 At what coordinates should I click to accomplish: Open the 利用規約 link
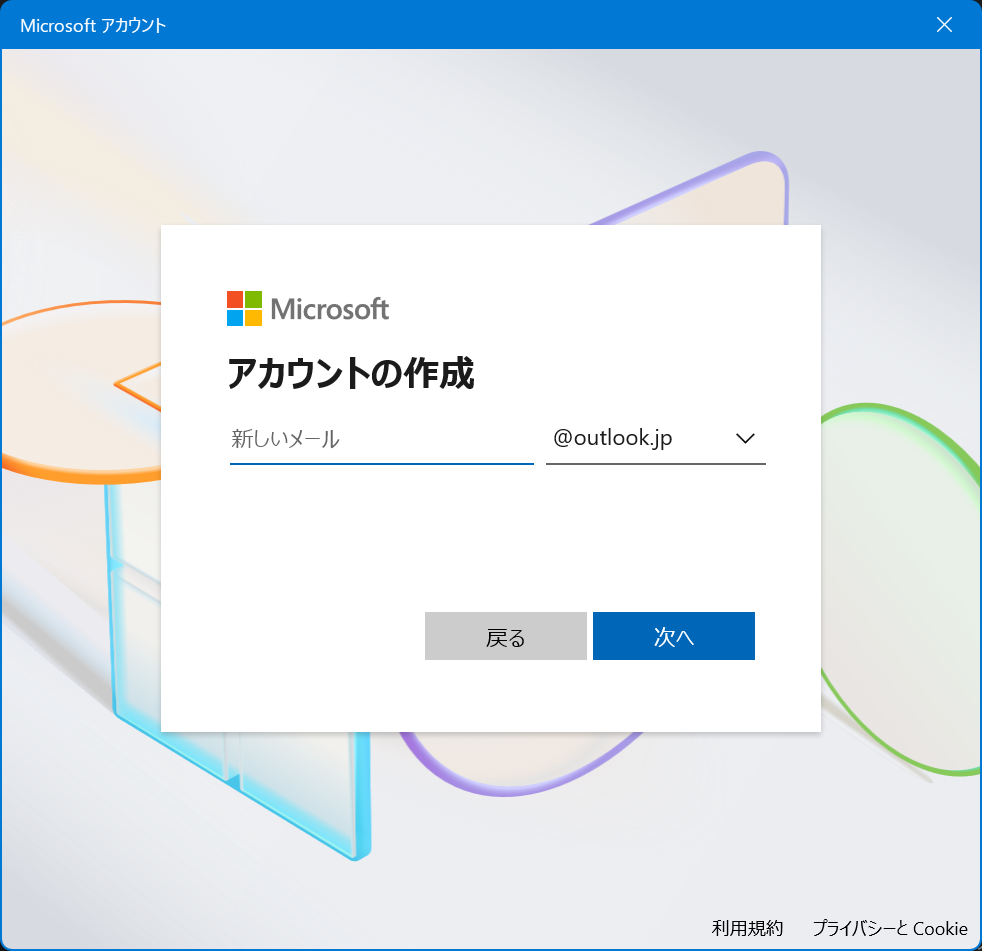pyautogui.click(x=747, y=928)
